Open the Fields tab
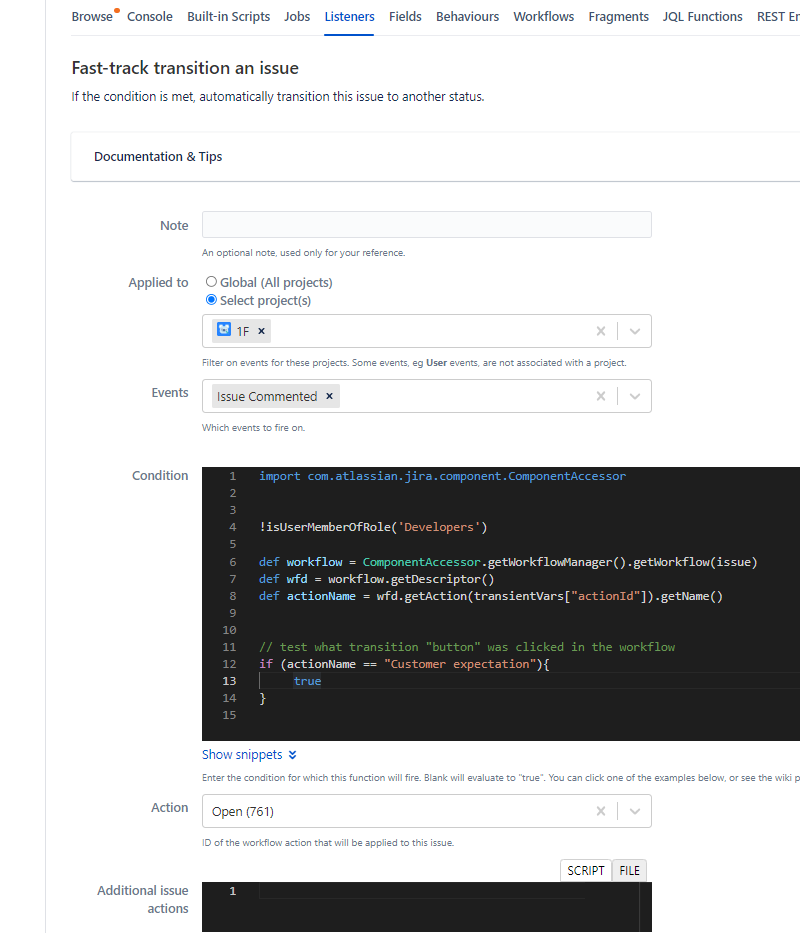This screenshot has height=933, width=800. (405, 17)
